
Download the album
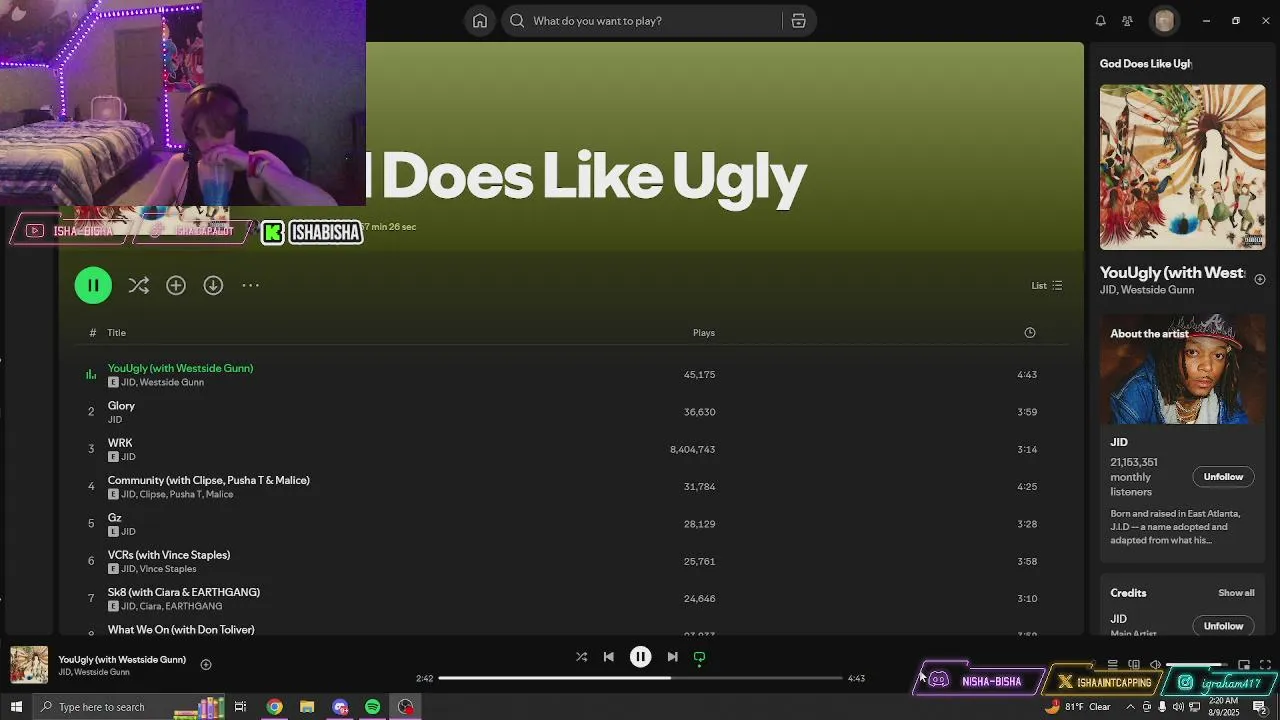click(213, 286)
